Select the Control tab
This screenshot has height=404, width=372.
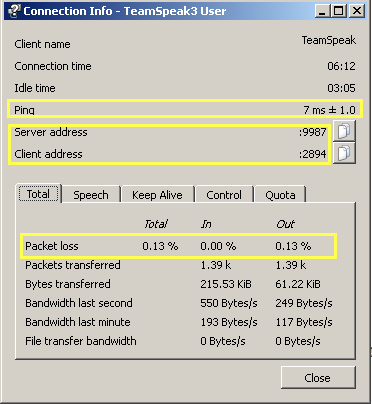[x=224, y=195]
